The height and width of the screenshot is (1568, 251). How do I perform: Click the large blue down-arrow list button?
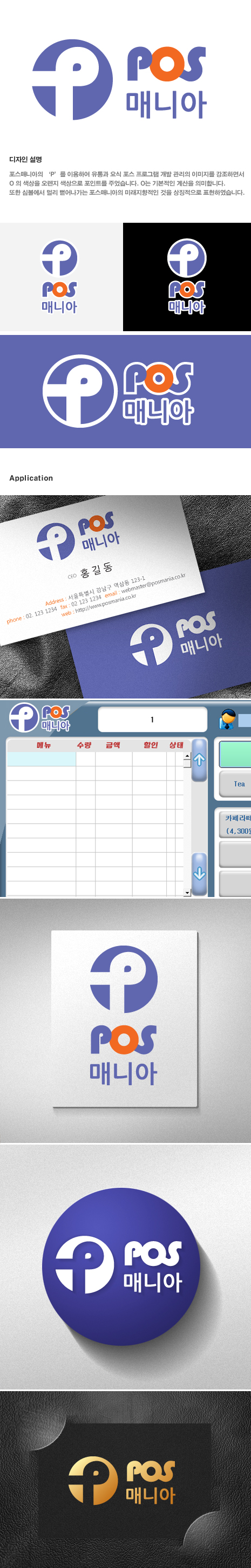point(199,873)
